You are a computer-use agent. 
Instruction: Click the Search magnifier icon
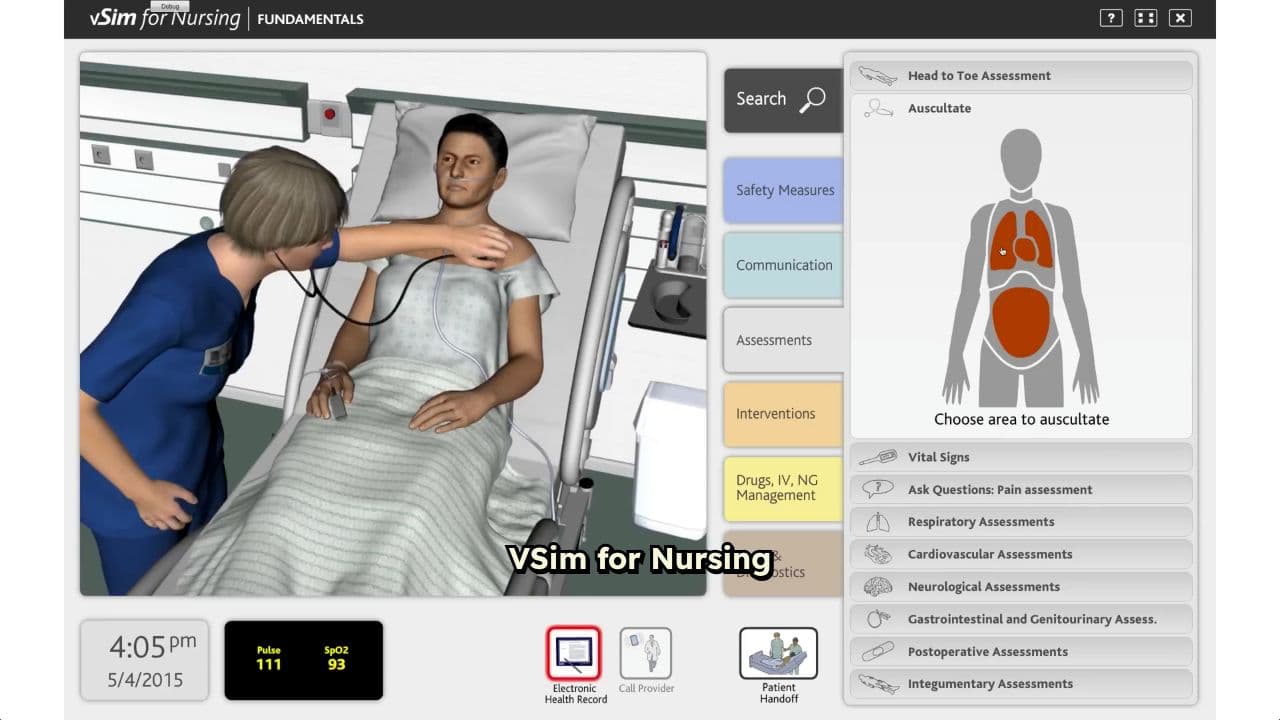tap(813, 100)
